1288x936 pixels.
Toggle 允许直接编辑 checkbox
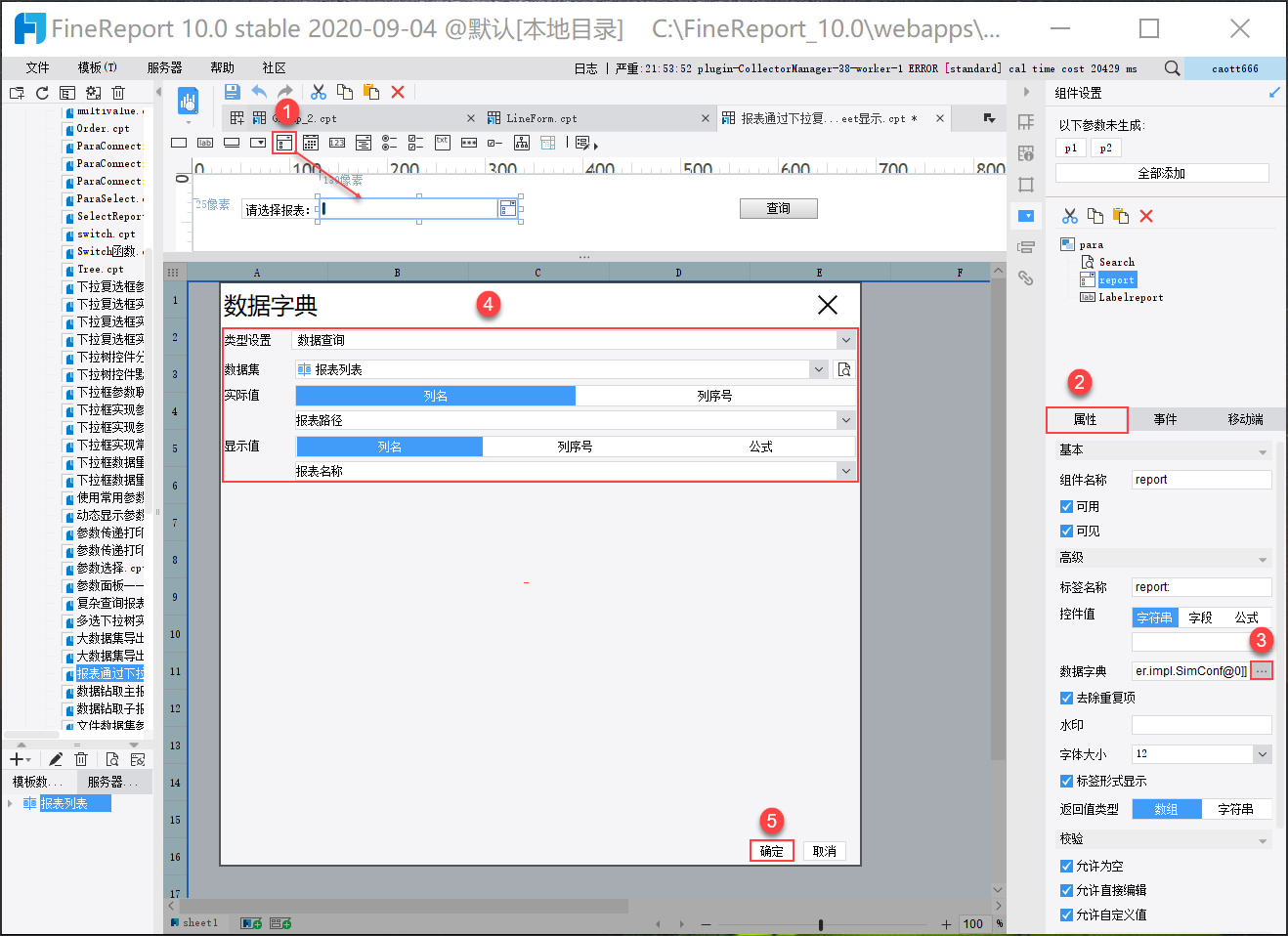point(1066,890)
